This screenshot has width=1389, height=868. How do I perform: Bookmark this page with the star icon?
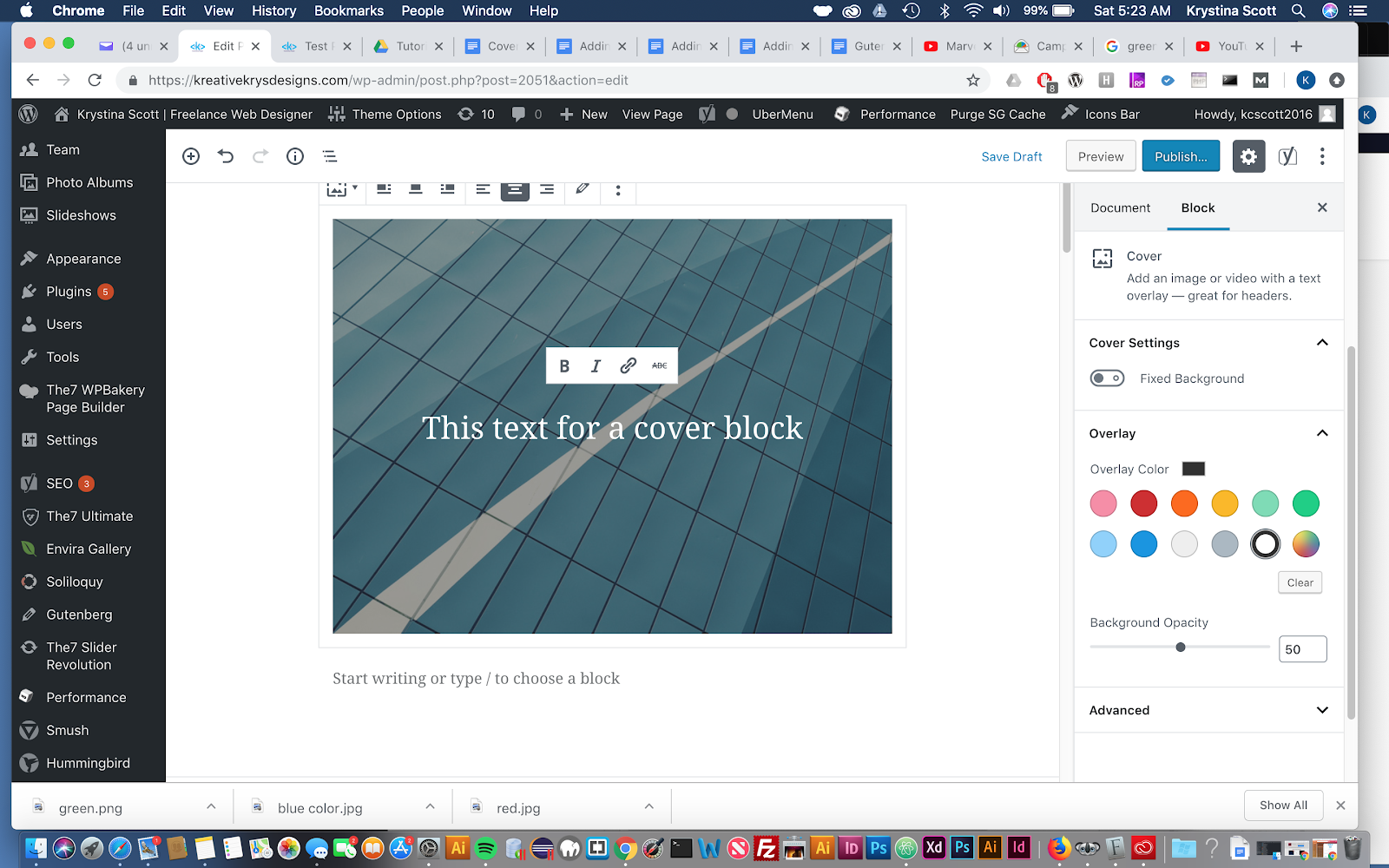pos(973,81)
